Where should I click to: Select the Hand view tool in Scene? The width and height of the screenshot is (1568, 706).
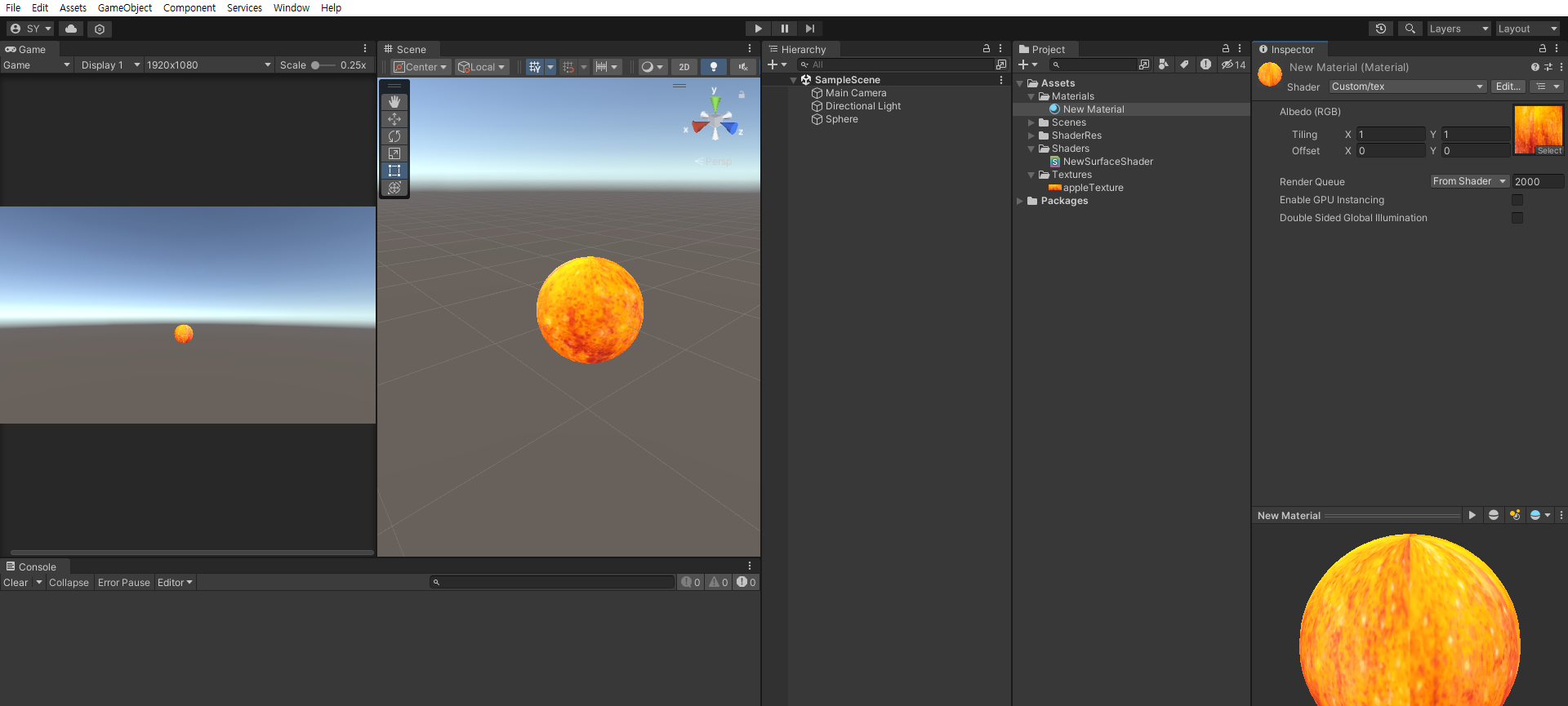pos(394,102)
